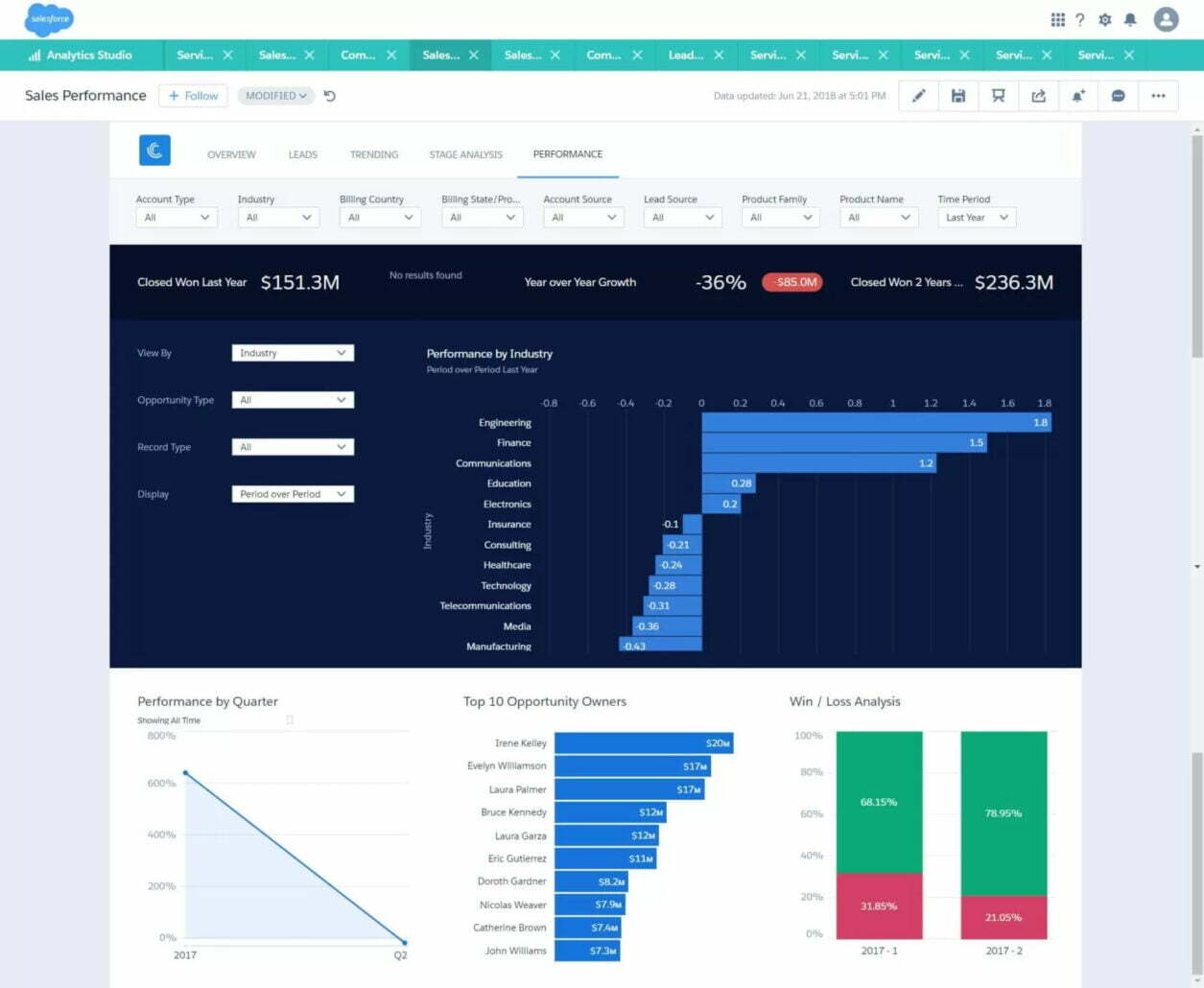
Task: Expand the Industry filter dropdown
Action: 277,217
